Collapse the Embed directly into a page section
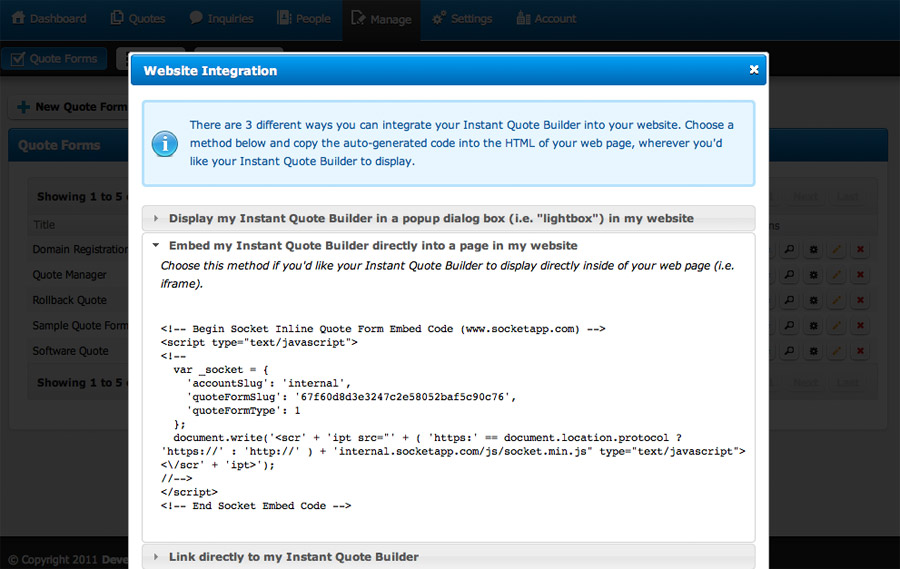Viewport: 900px width, 569px height. point(372,245)
